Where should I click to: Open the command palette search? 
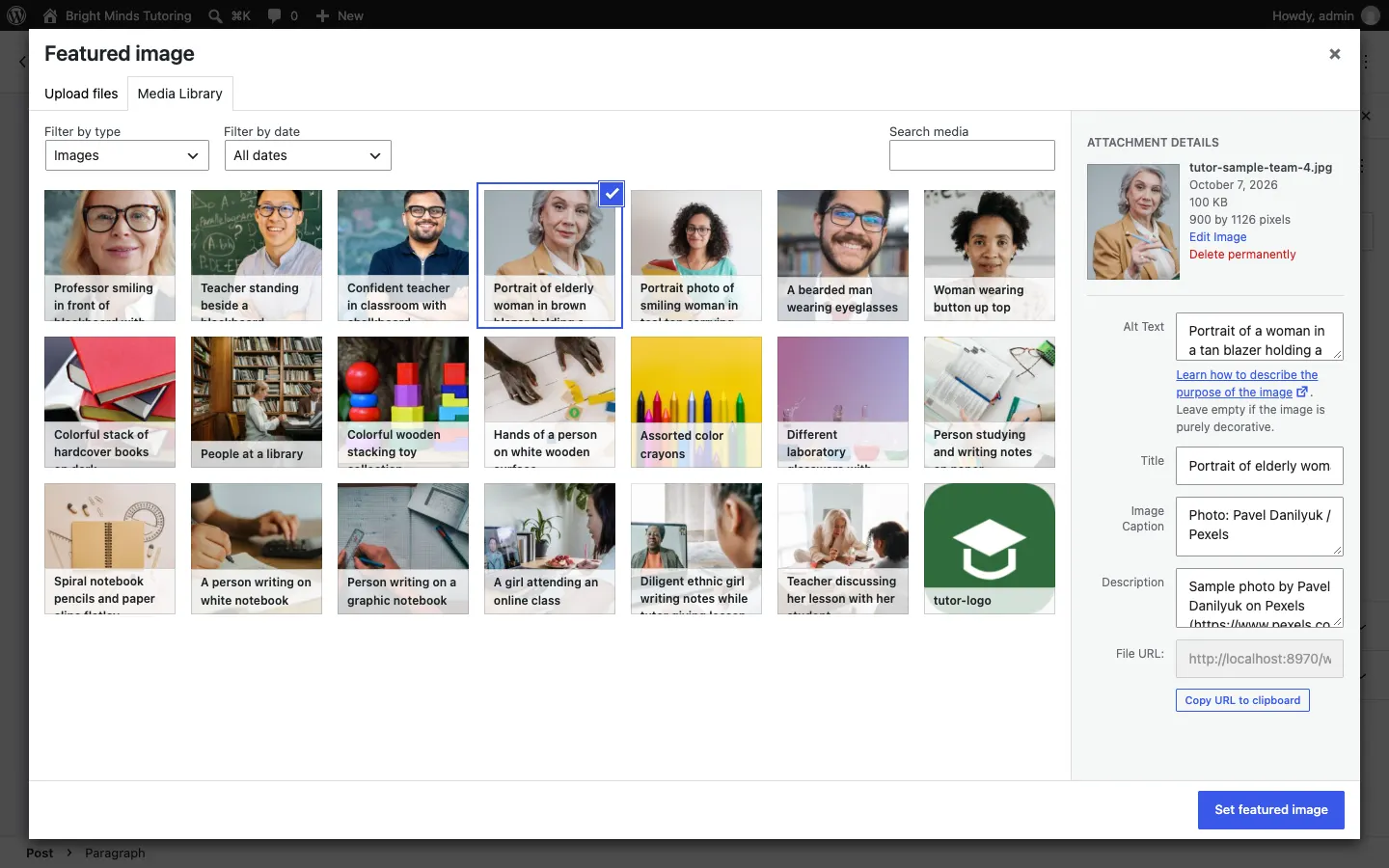click(x=230, y=15)
